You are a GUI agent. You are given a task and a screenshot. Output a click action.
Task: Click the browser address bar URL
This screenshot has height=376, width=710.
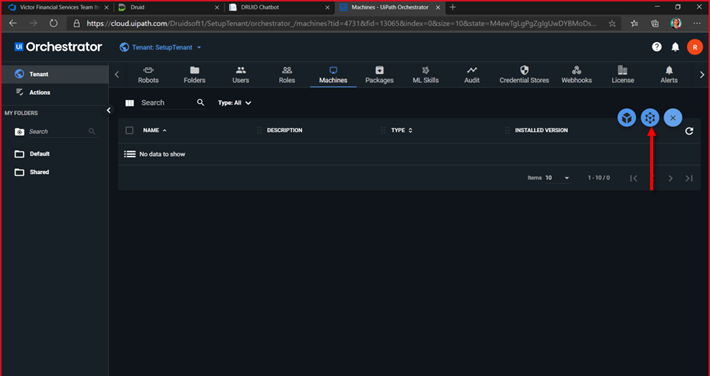tap(342, 24)
